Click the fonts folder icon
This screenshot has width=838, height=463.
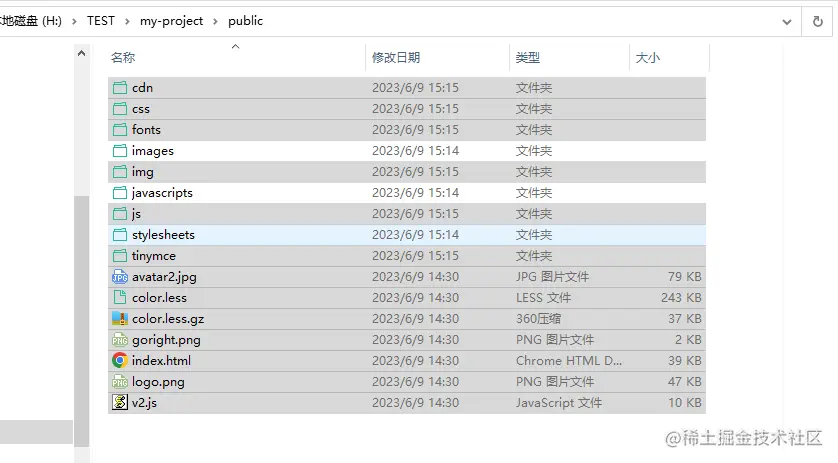click(120, 130)
